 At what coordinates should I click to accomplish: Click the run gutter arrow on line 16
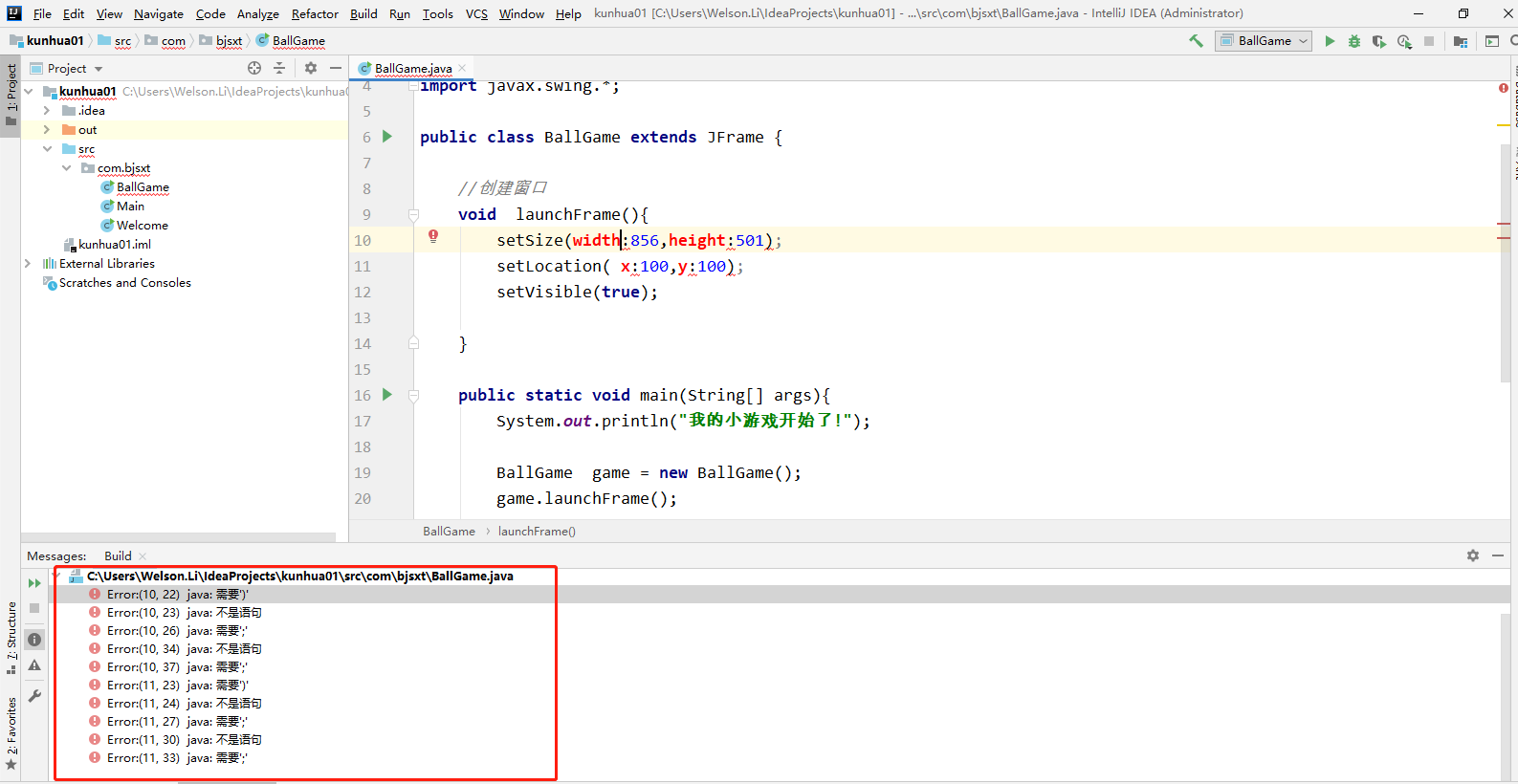coord(387,394)
